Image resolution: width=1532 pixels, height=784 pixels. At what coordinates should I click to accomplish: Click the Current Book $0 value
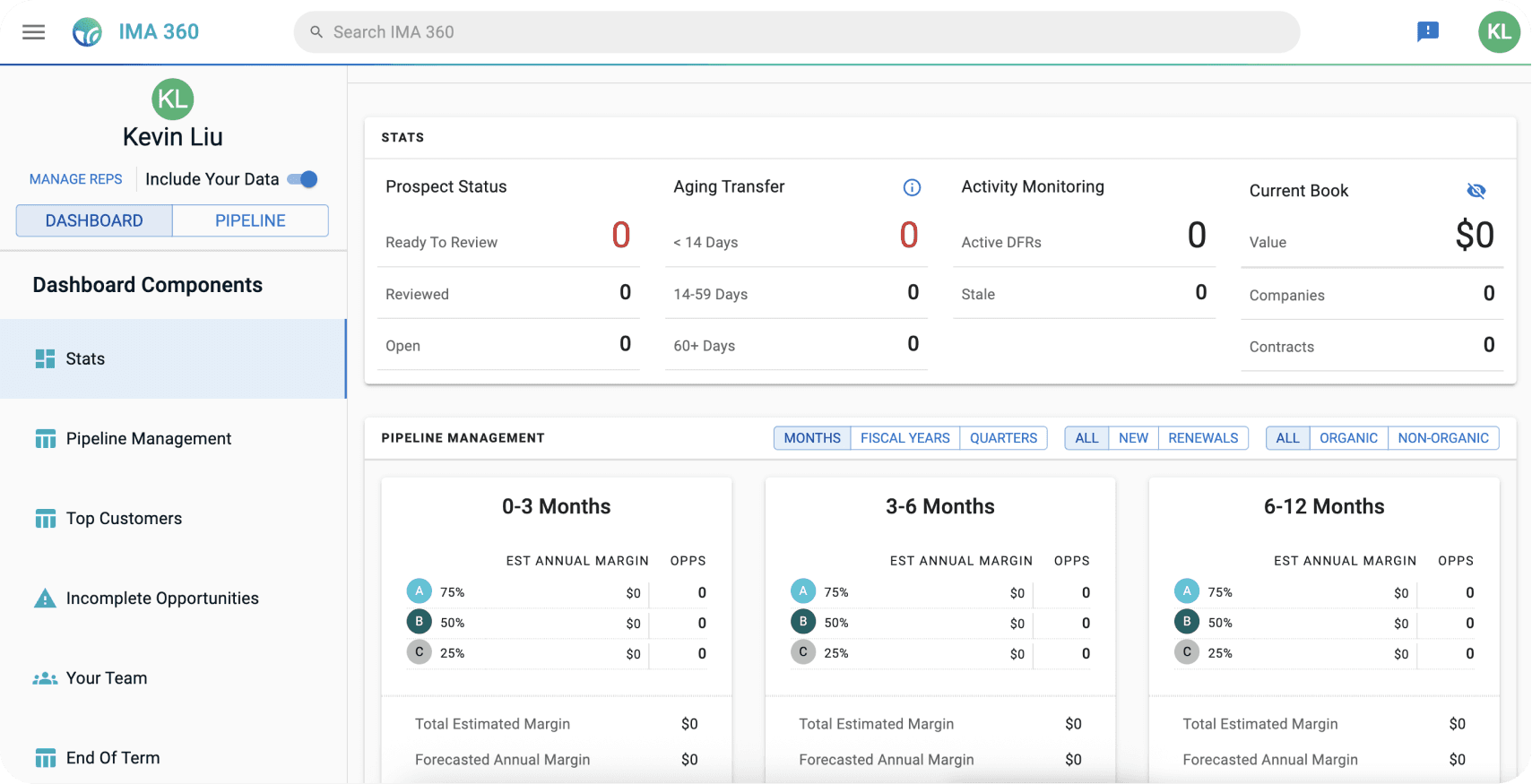coord(1475,236)
